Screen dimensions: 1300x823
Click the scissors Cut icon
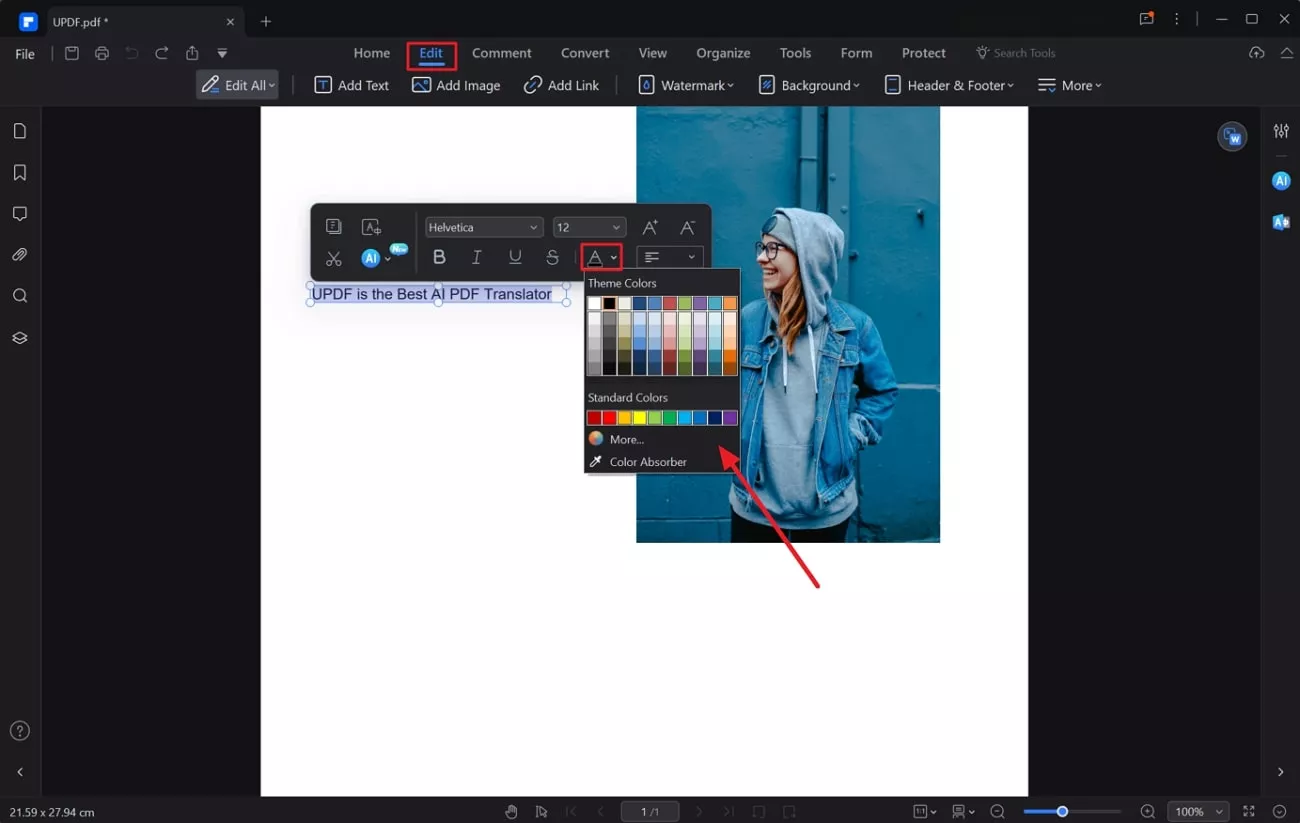(x=334, y=258)
